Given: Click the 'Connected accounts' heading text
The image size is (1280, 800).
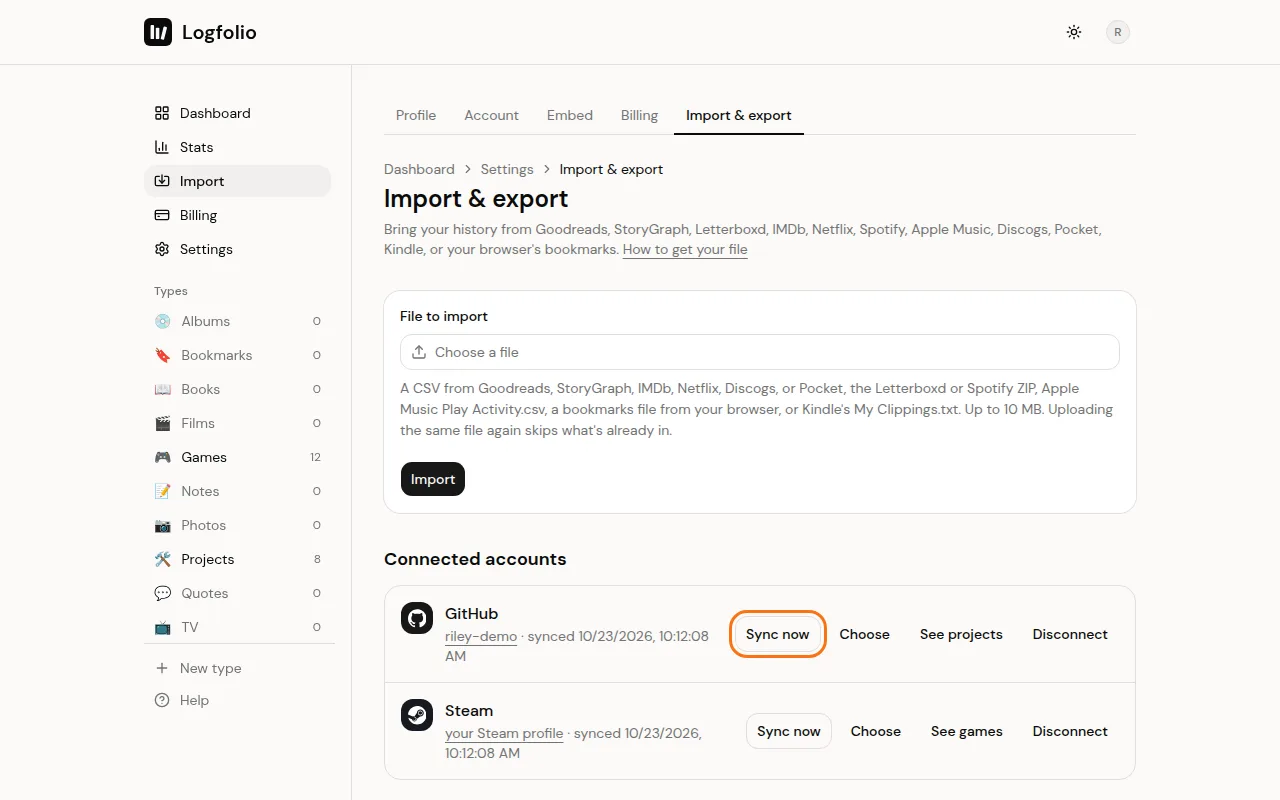Looking at the screenshot, I should pyautogui.click(x=475, y=559).
